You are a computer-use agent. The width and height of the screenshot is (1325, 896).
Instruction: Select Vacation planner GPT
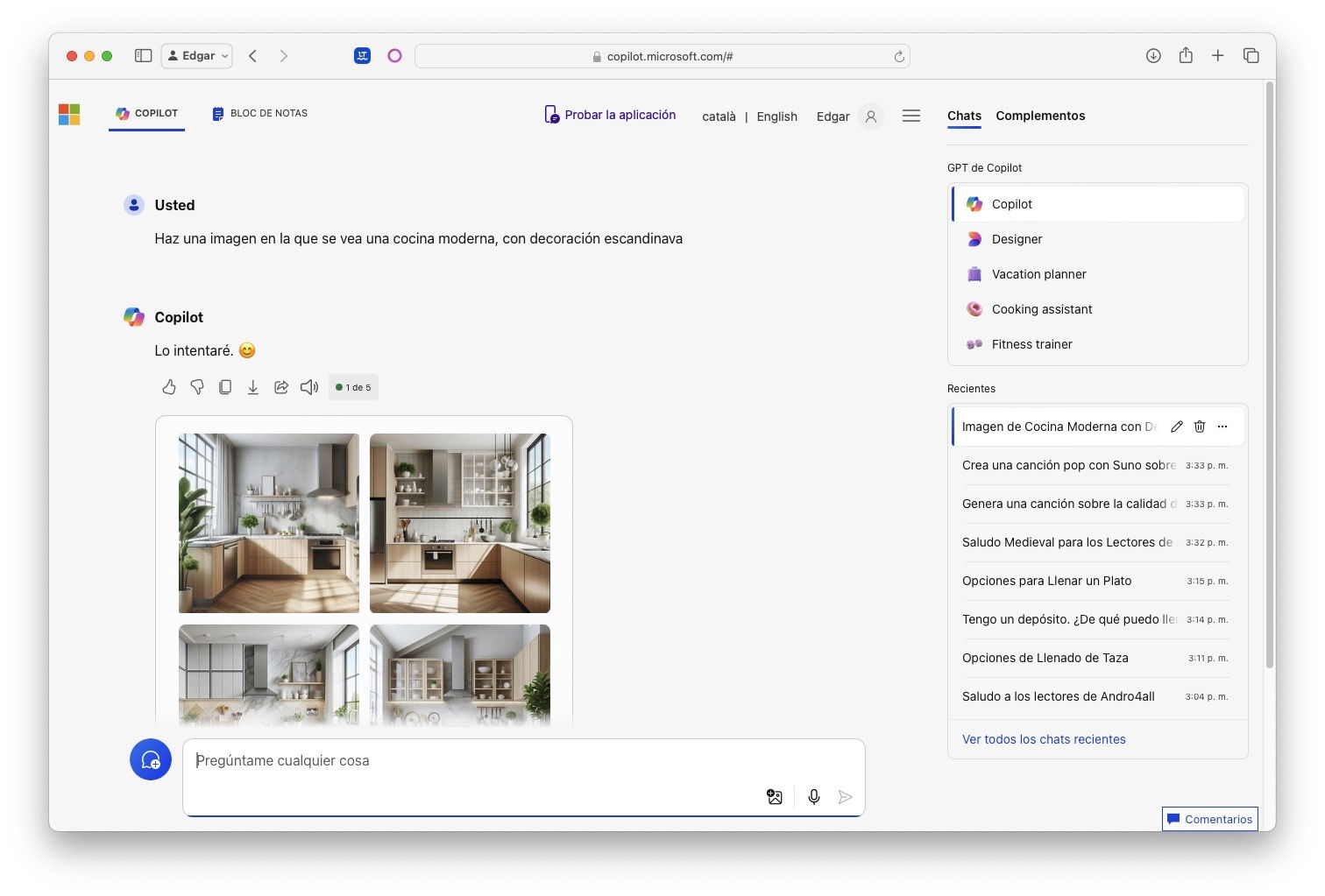pos(1098,274)
